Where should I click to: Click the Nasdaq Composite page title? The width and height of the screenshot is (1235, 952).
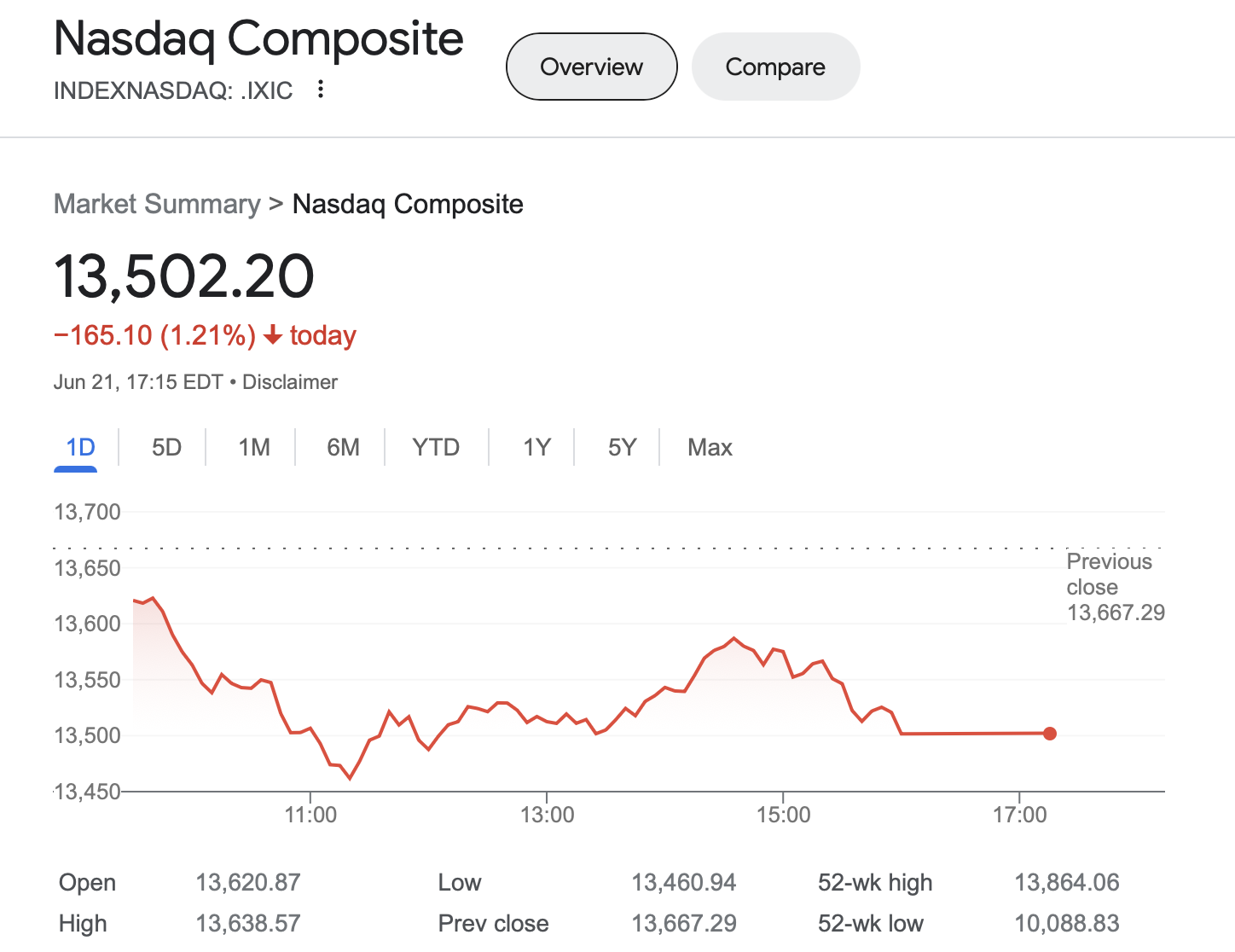(258, 39)
